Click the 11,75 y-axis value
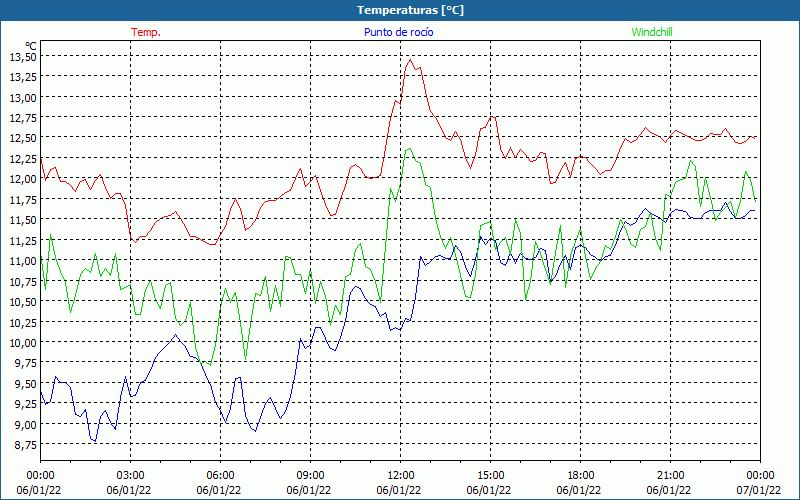Screen dimensions: 800x500 [23, 199]
